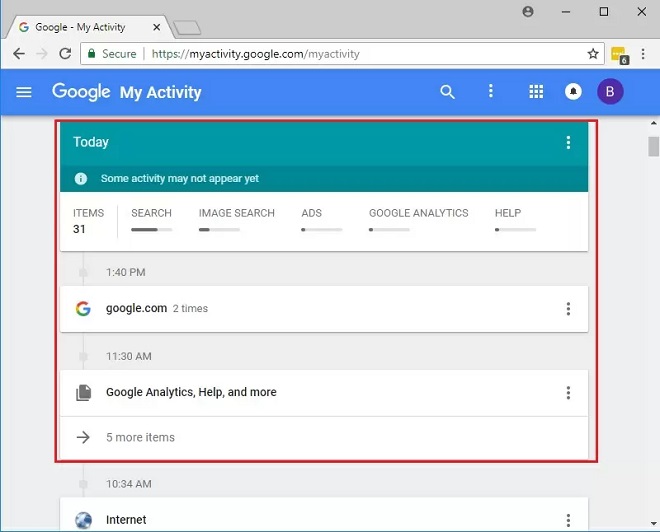The image size is (660, 532).
Task: Expand the 5 more items row
Action: (x=140, y=437)
